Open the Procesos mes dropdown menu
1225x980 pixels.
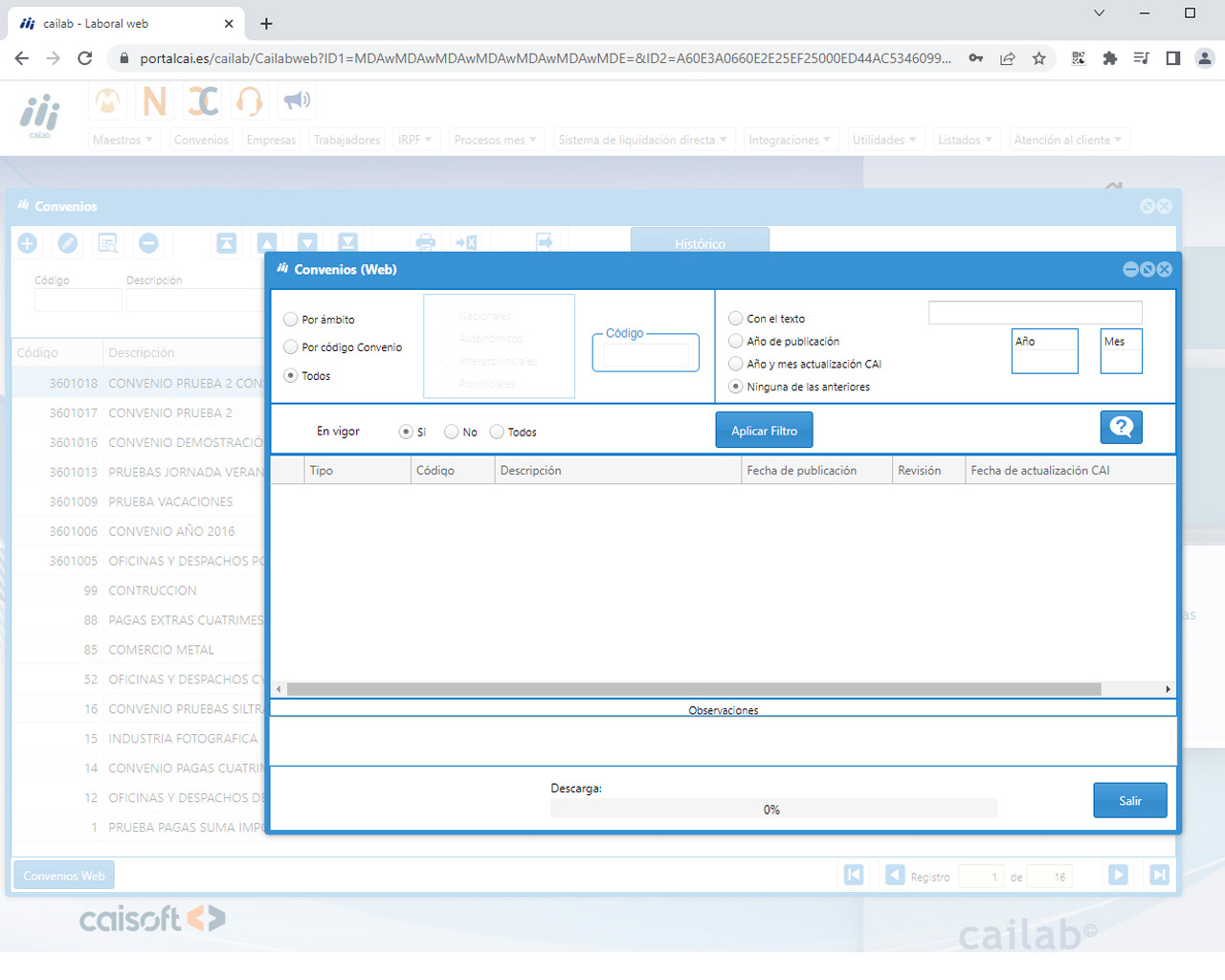(496, 140)
